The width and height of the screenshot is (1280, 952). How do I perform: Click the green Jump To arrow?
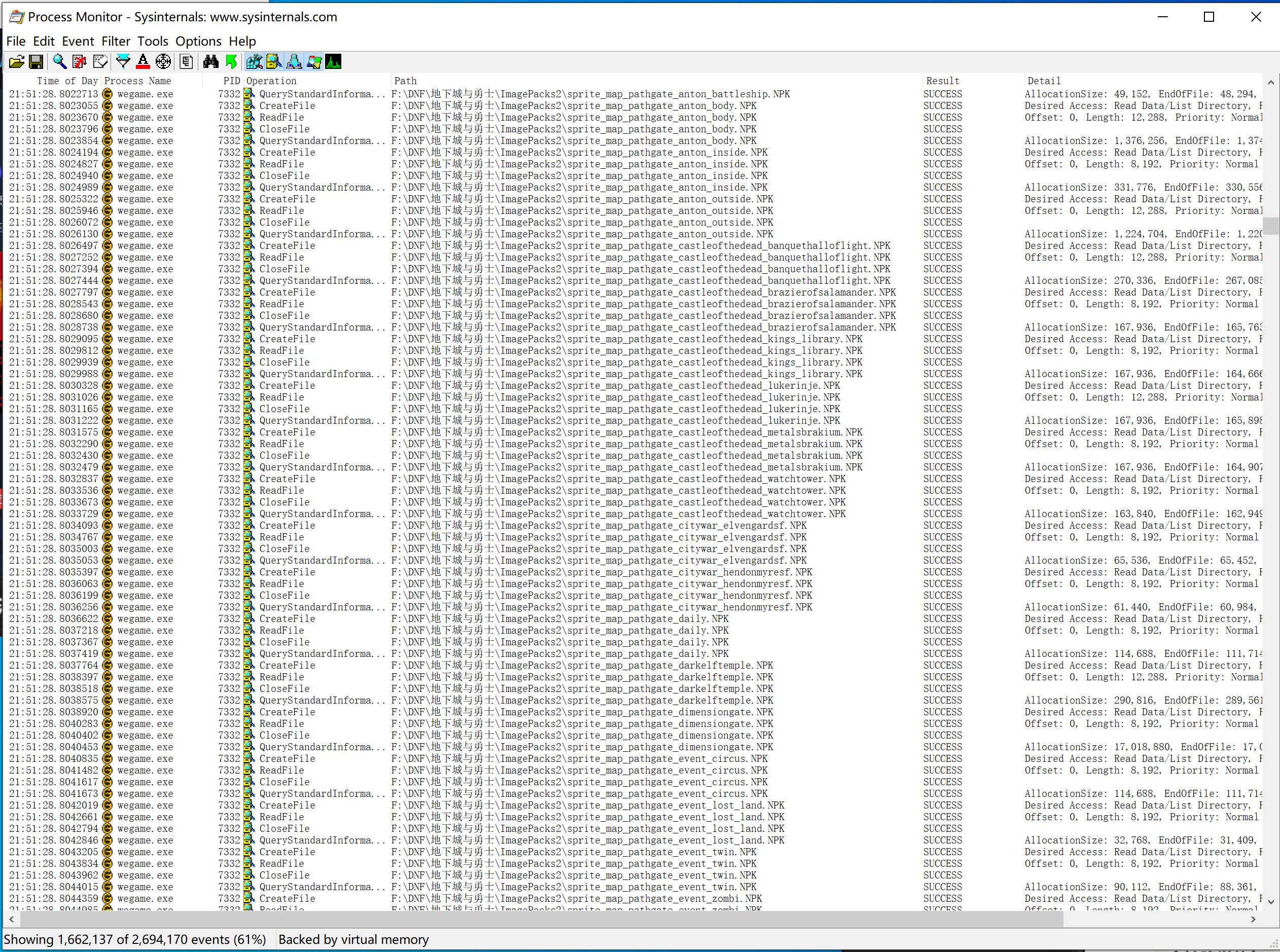231,62
